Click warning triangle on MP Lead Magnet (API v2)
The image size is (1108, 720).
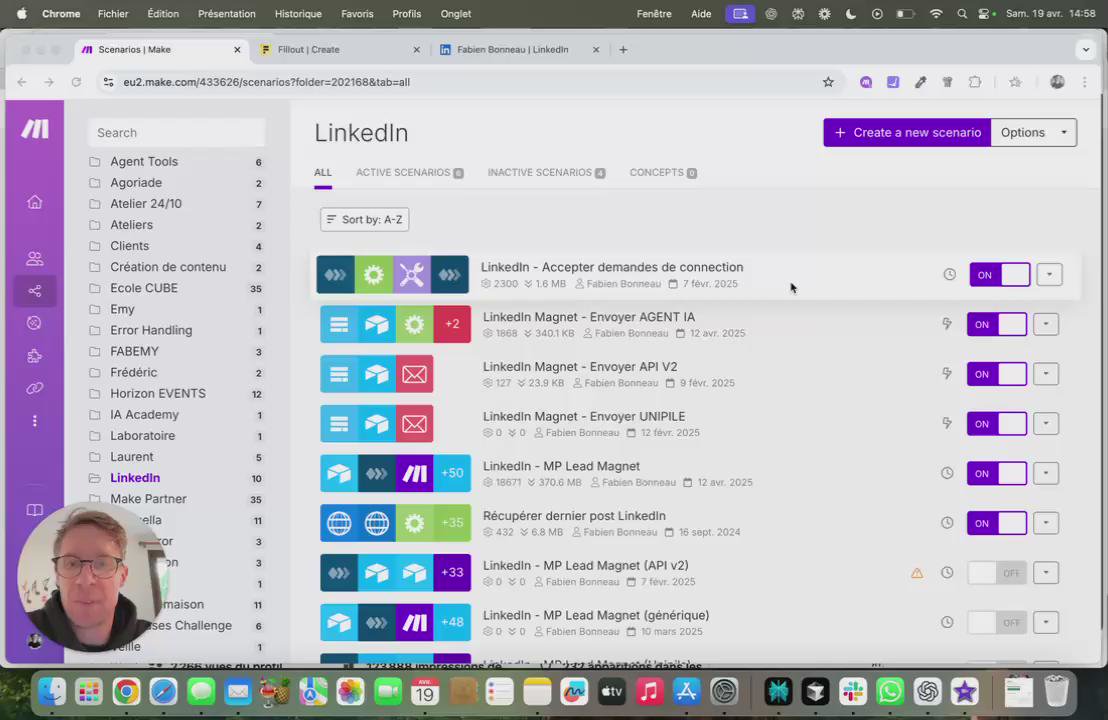[x=917, y=573]
